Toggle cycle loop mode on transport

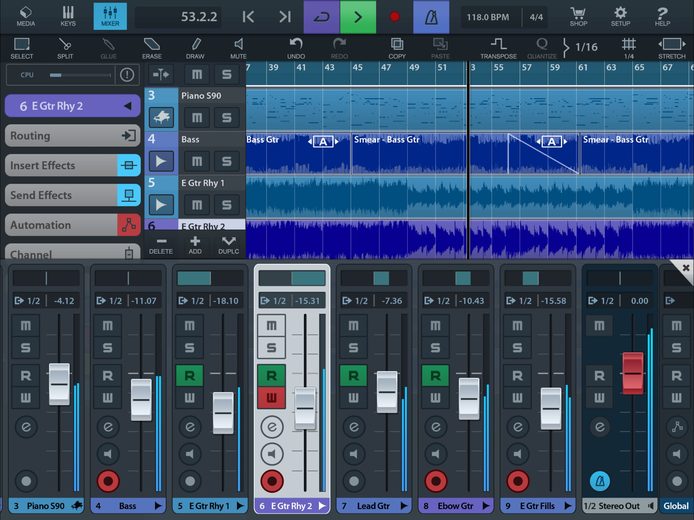tap(322, 17)
